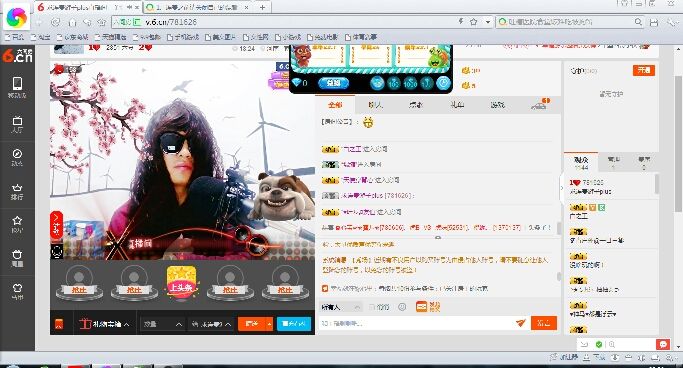Grab the first seat pedestal

coord(79,283)
